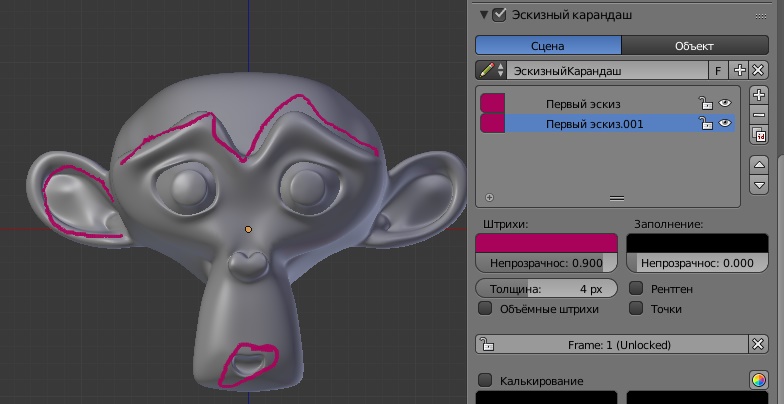Click the color wheel icon beside Калькирование

758,380
